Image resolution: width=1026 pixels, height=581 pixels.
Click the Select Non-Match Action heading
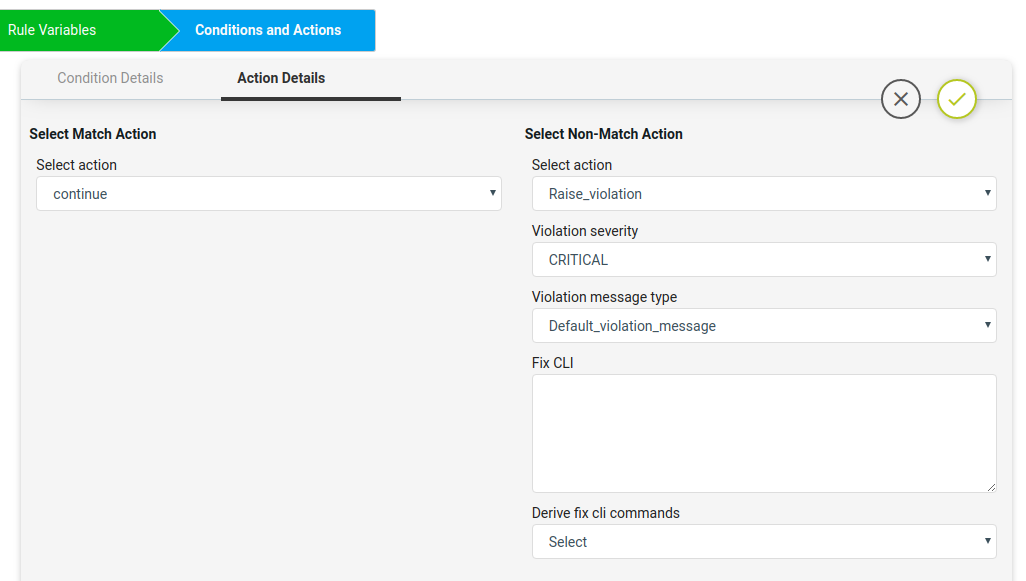point(604,134)
